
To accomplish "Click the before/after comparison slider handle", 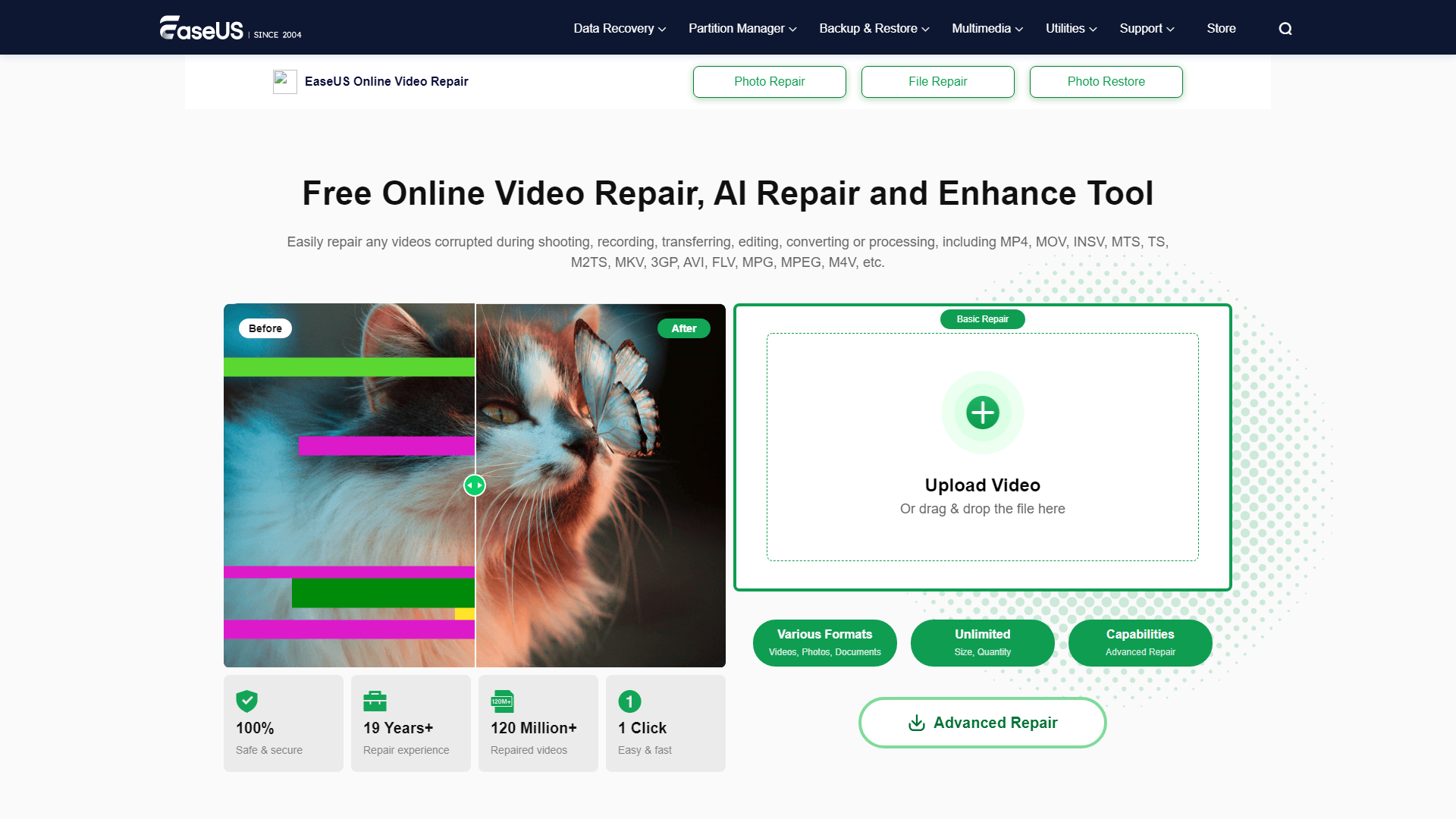I will pos(475,485).
